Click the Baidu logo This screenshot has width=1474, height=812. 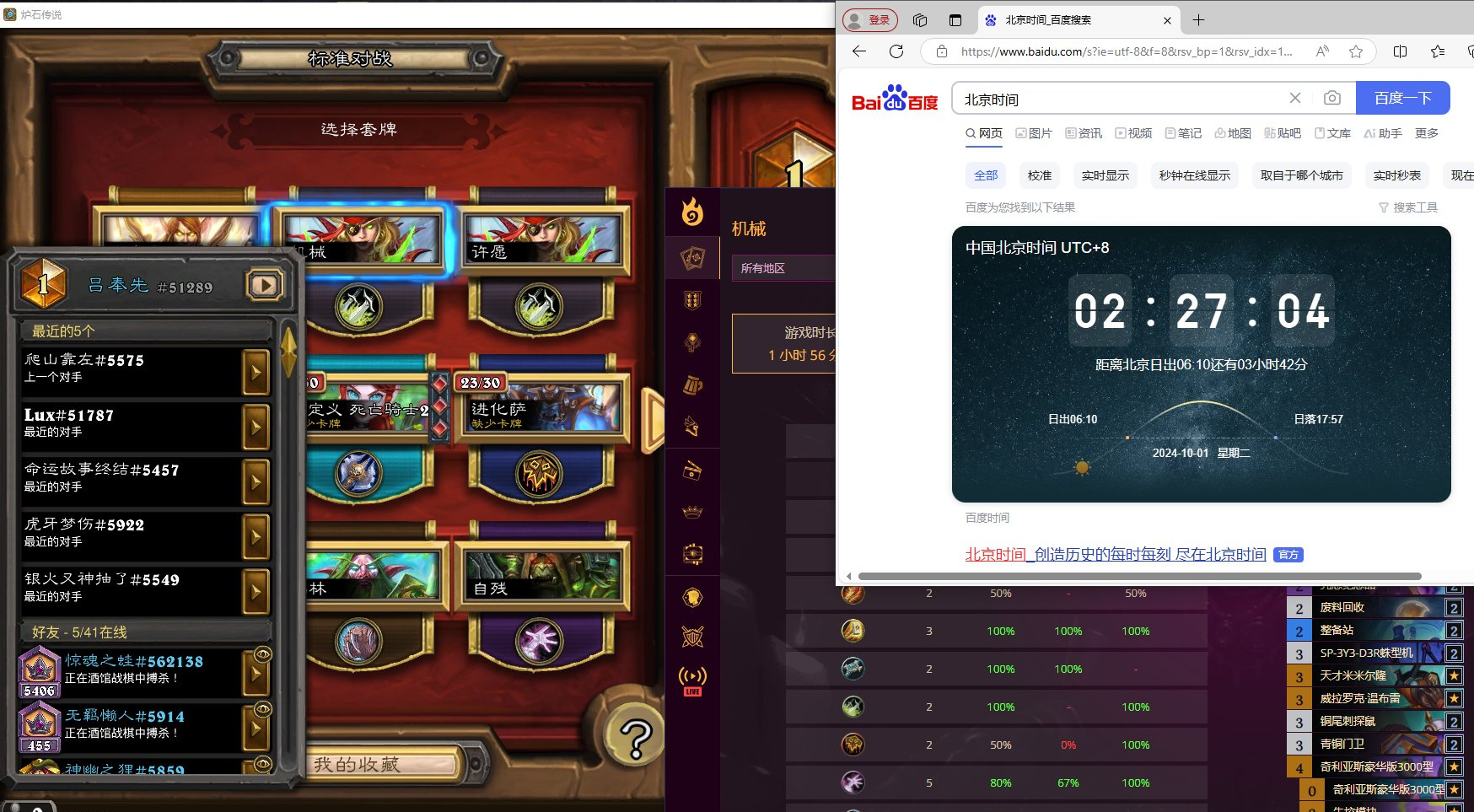point(895,99)
